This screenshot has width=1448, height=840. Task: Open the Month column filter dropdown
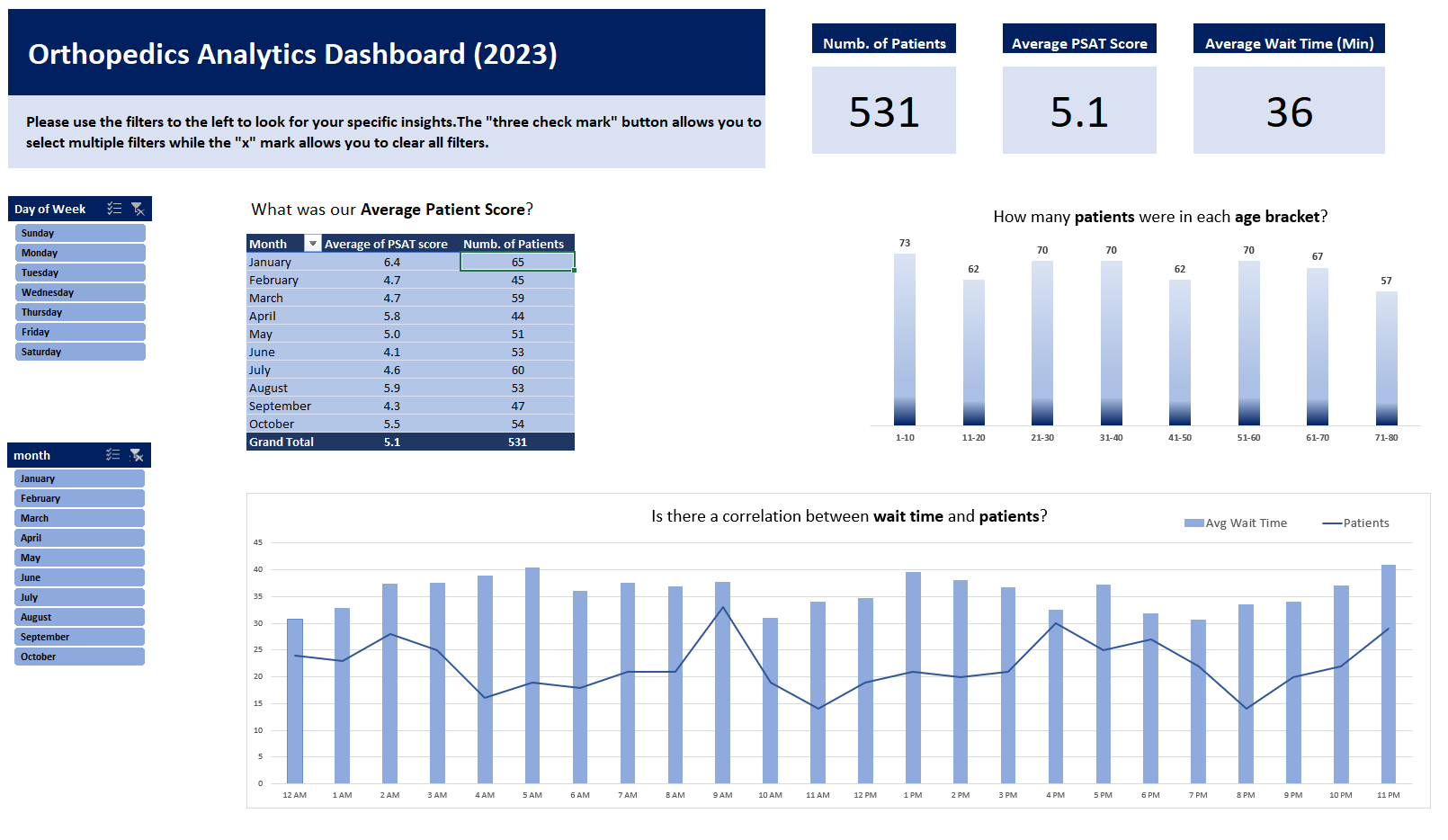313,244
